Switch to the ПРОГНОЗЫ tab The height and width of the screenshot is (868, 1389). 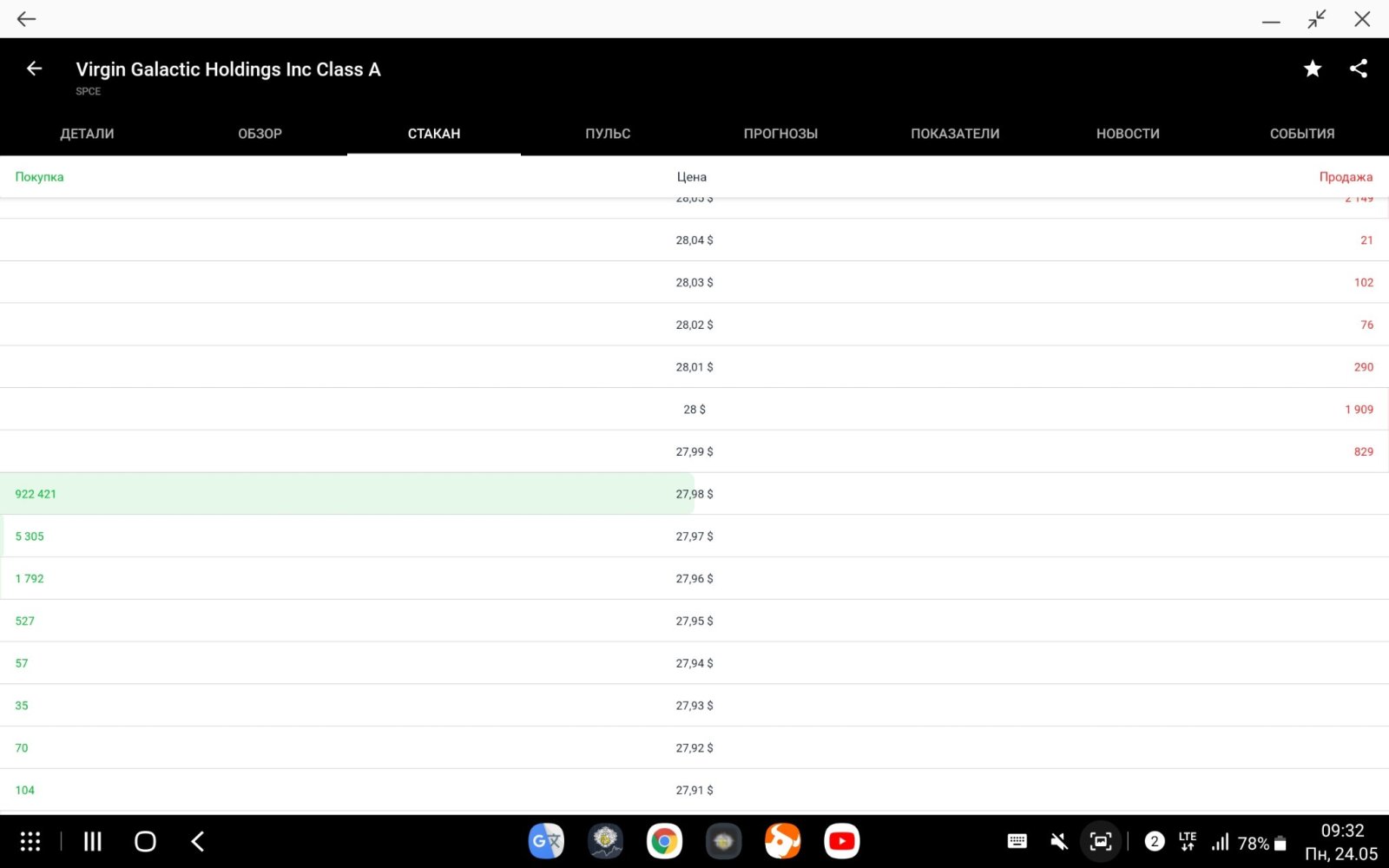pos(781,134)
